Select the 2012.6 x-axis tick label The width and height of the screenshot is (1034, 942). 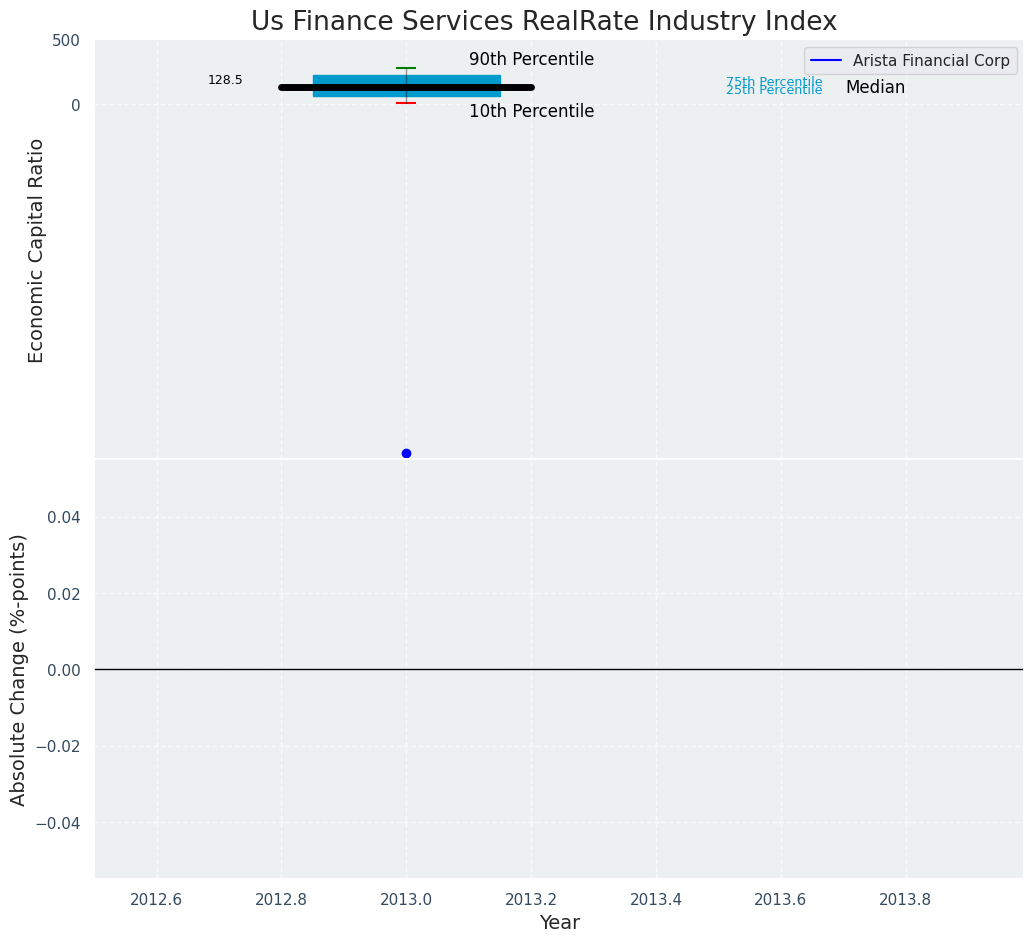tap(156, 899)
